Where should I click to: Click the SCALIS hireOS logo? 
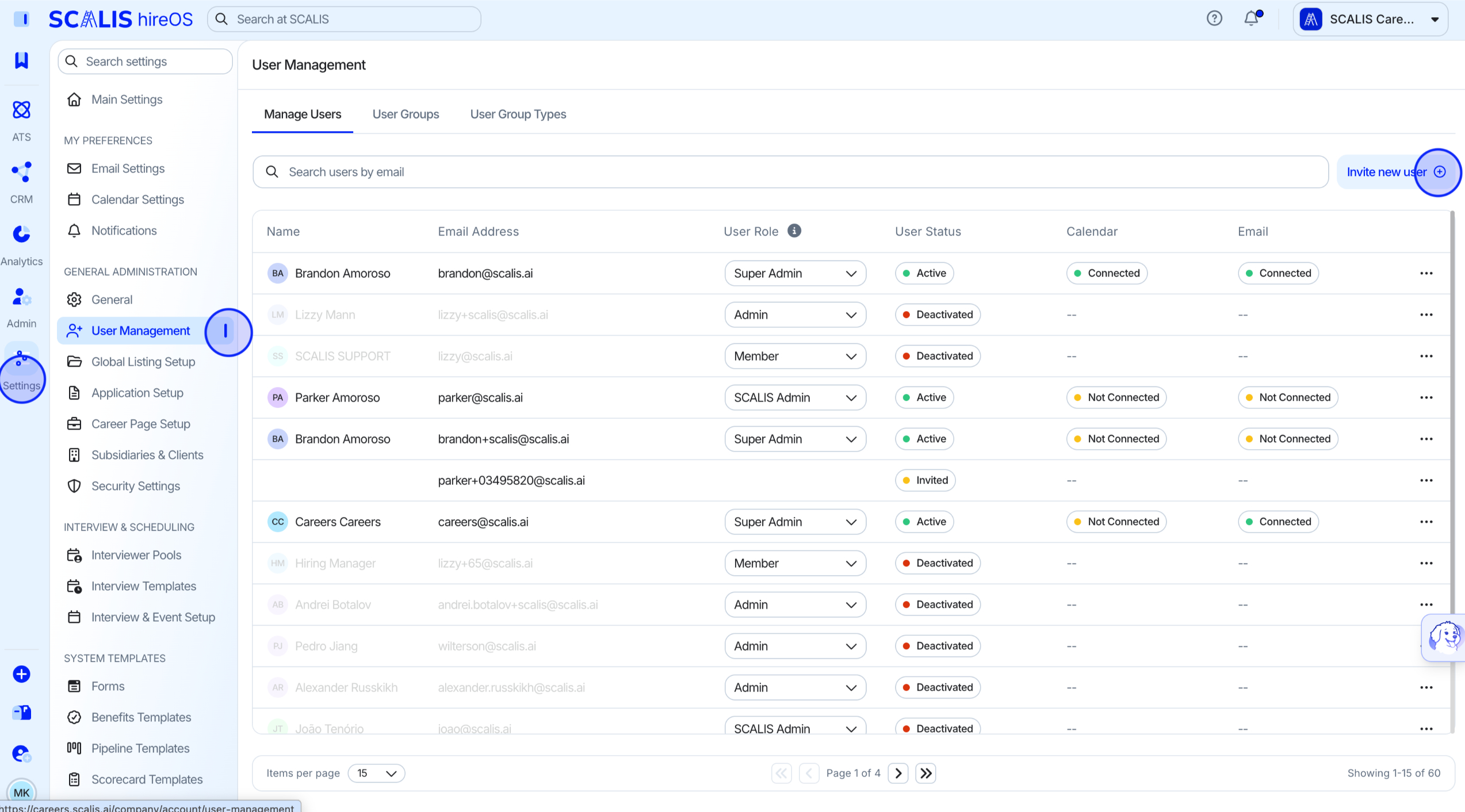pyautogui.click(x=121, y=19)
